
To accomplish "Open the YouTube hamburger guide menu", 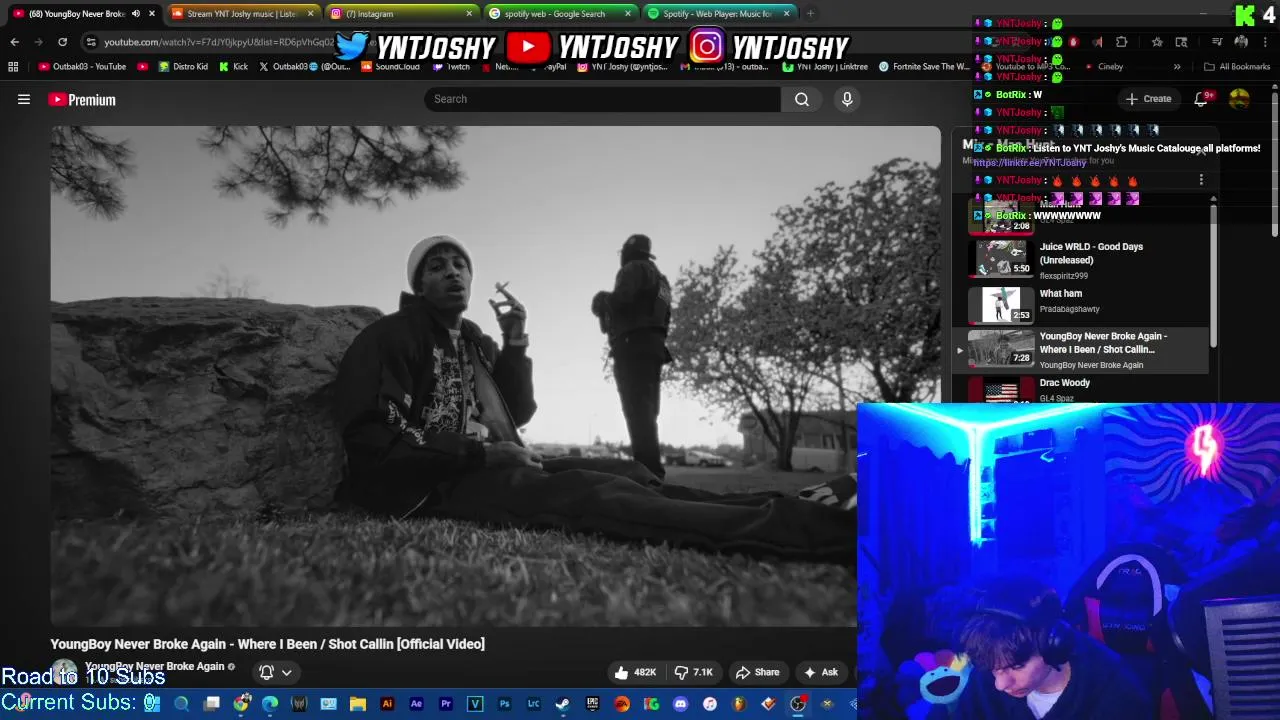I will click(24, 99).
